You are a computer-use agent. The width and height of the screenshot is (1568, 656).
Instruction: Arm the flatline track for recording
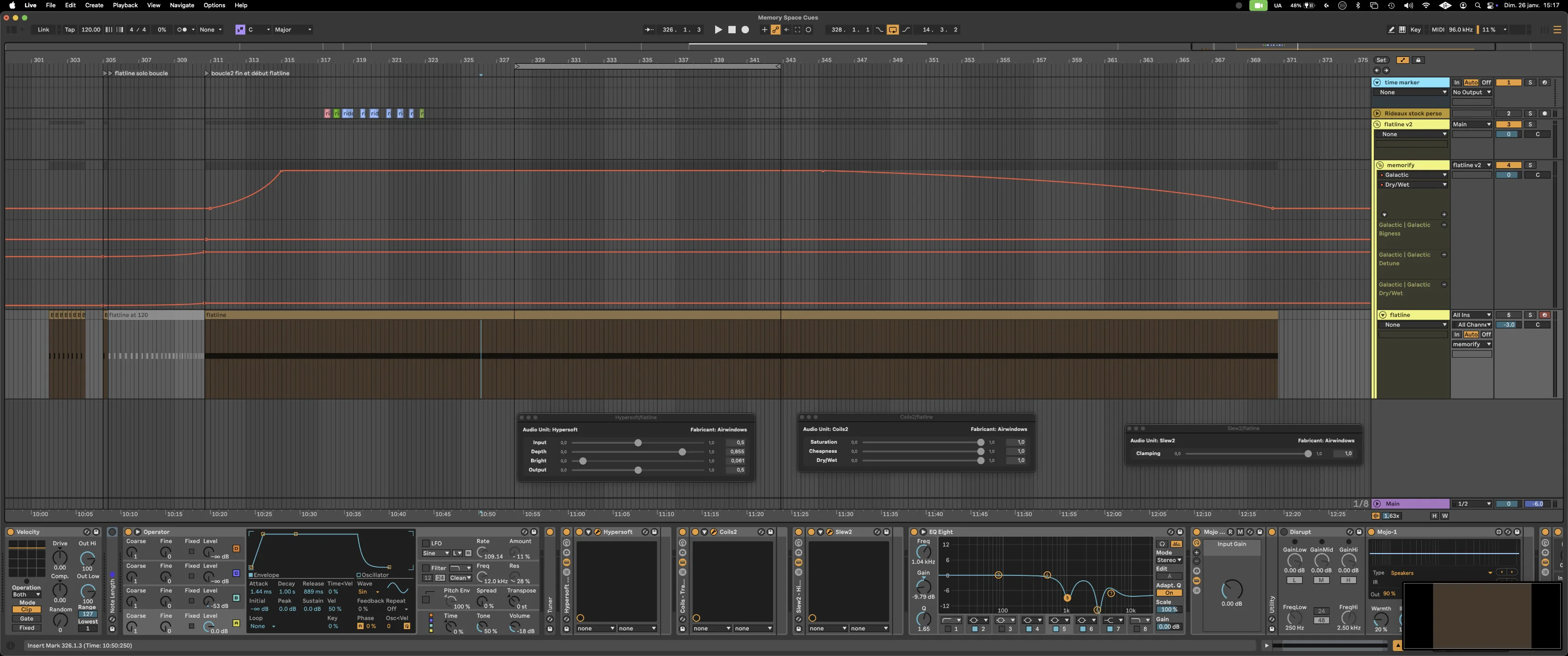[x=1544, y=315]
